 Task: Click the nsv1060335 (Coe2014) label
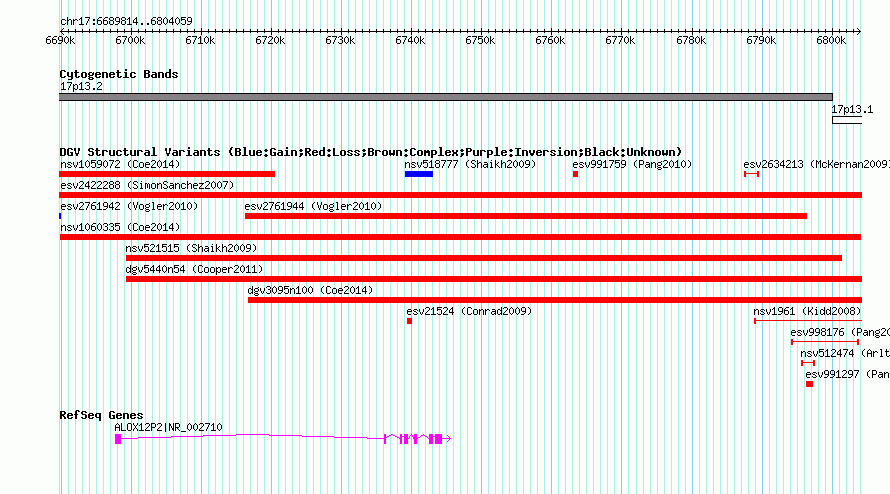click(120, 227)
